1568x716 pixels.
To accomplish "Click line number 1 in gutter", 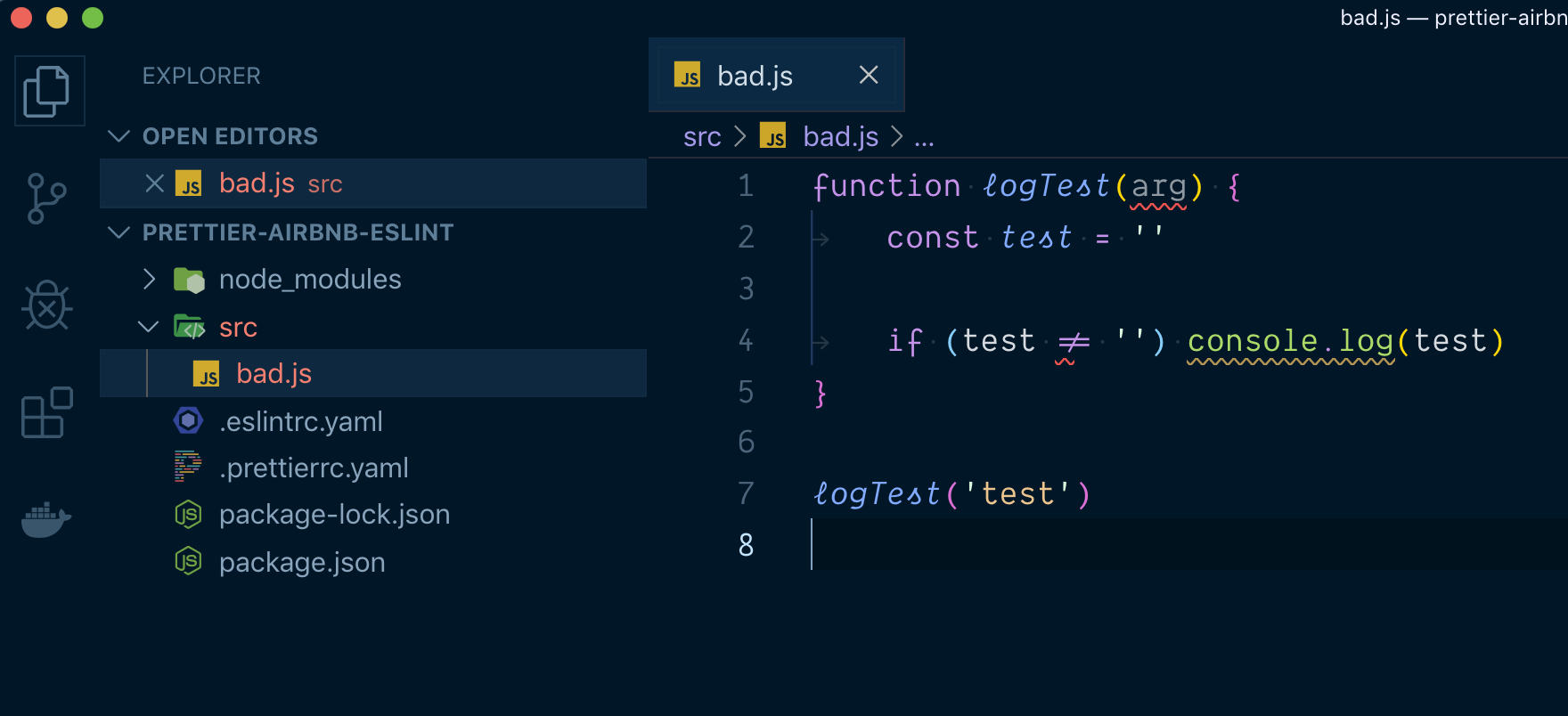I will point(746,185).
